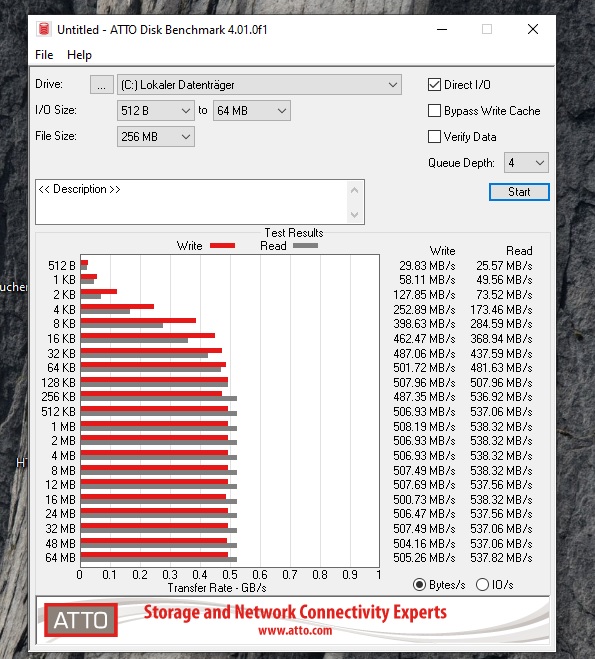Open the Queue Depth dropdown
Screen dimensions: 595x659
coord(526,163)
